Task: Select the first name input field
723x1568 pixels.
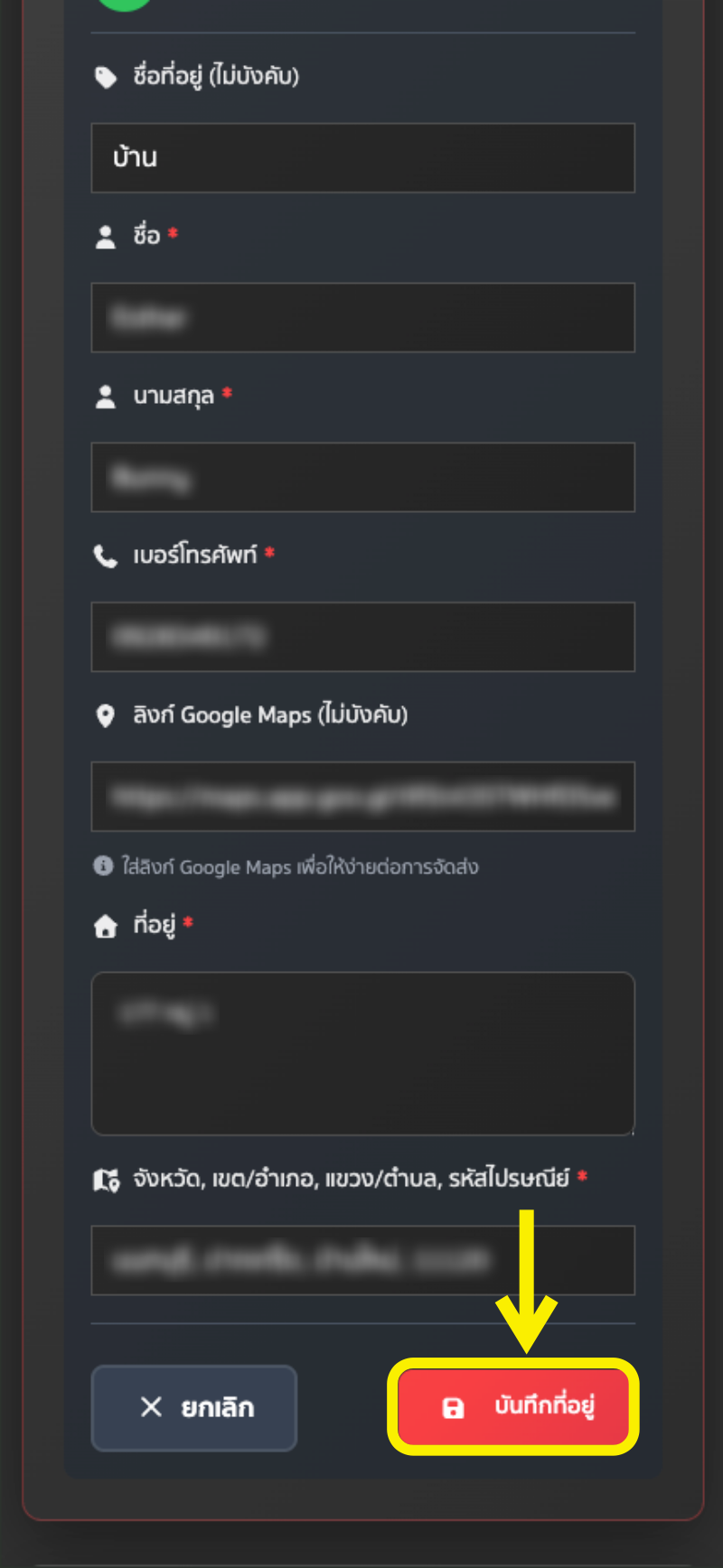Action: (363, 318)
